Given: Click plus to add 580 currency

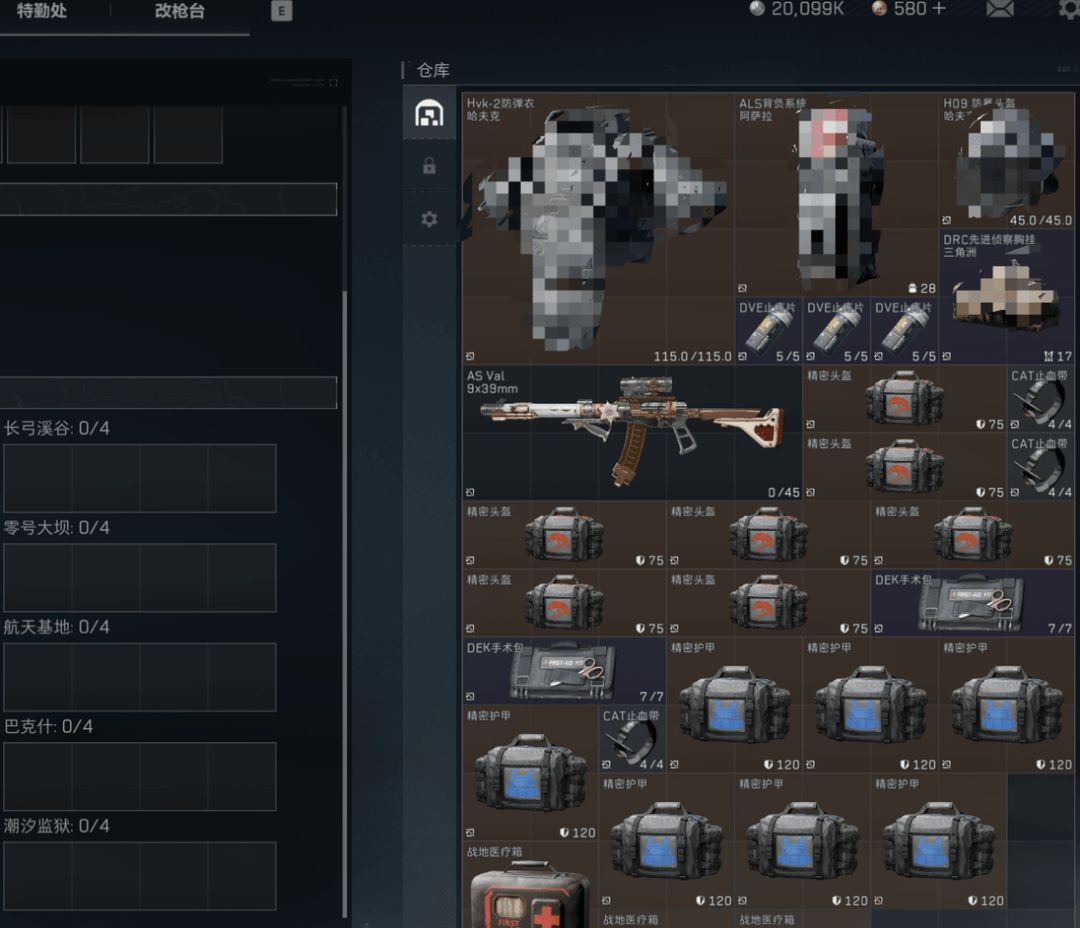Looking at the screenshot, I should 938,9.
